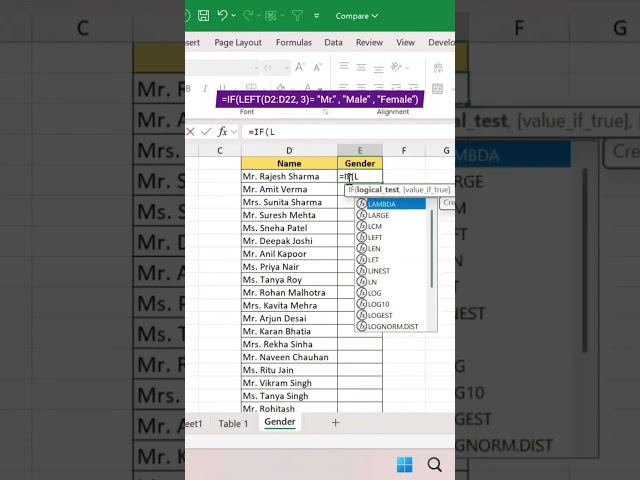Image resolution: width=640 pixels, height=480 pixels.
Task: Open the Undo history dropdown arrow
Action: click(233, 16)
